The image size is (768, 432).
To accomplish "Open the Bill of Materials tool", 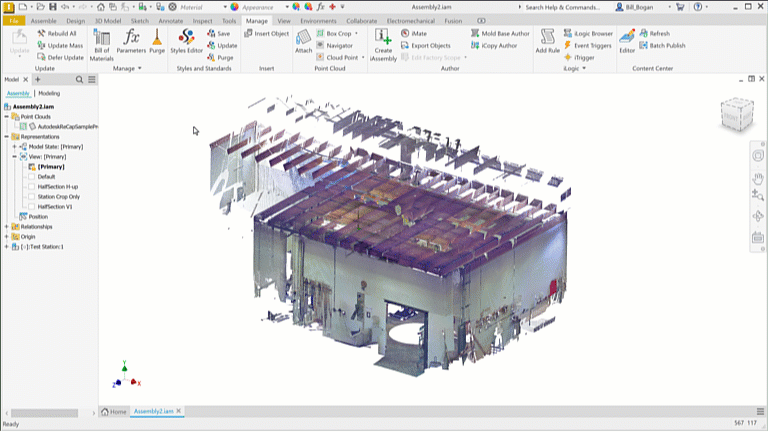I will click(101, 45).
